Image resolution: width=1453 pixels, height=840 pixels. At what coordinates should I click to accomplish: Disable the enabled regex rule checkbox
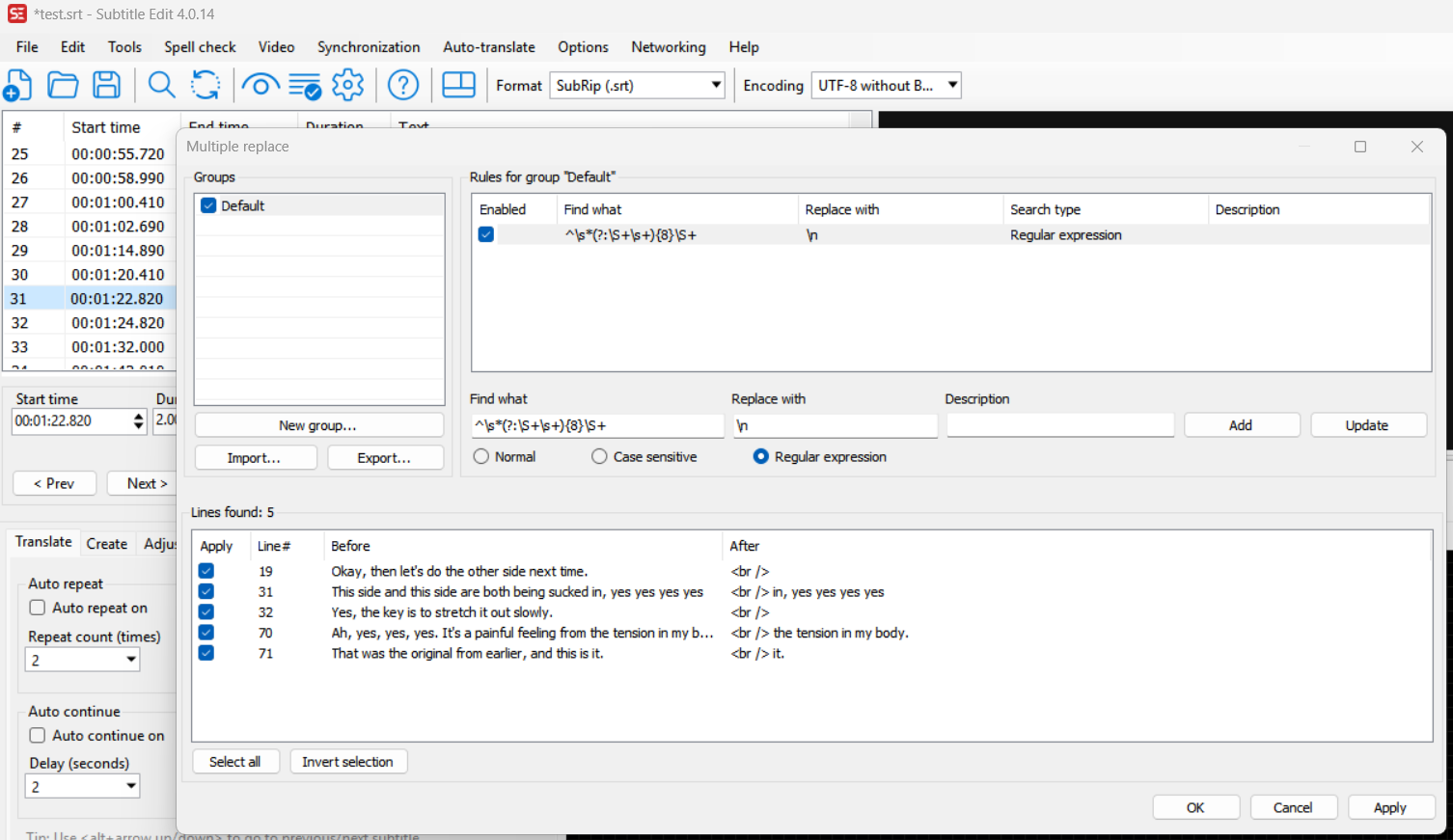coord(486,234)
